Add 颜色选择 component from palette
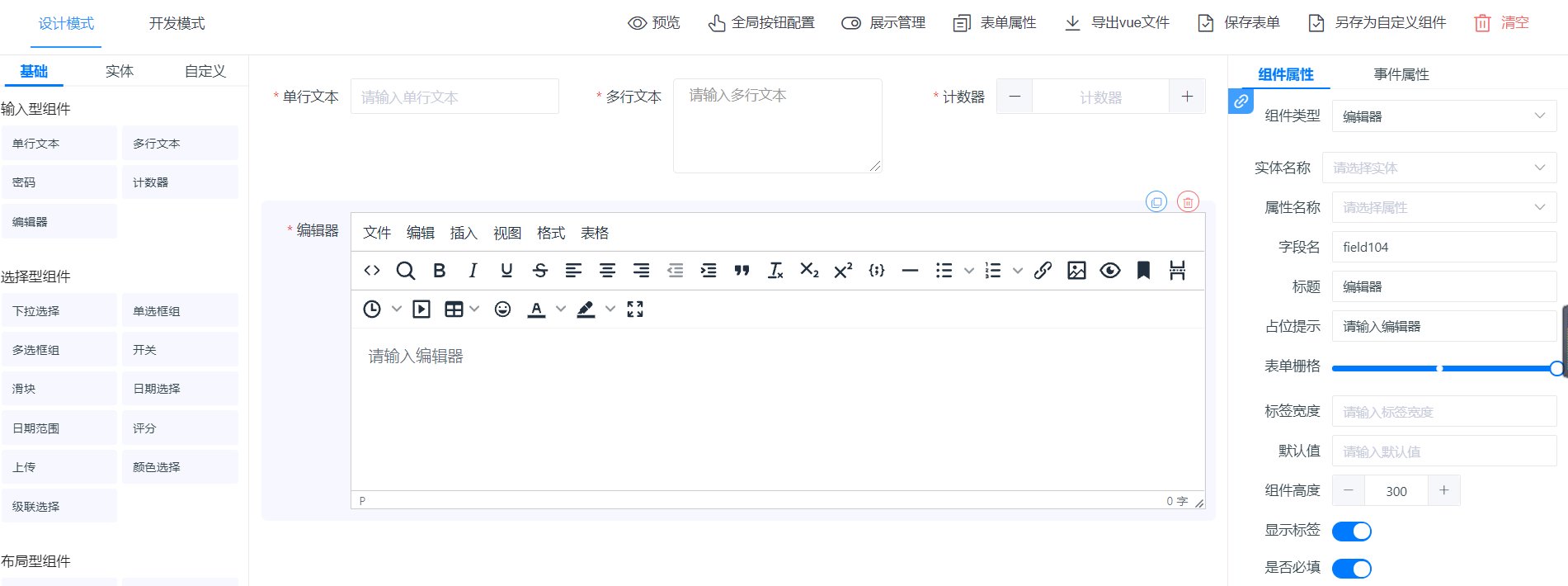 (x=180, y=467)
